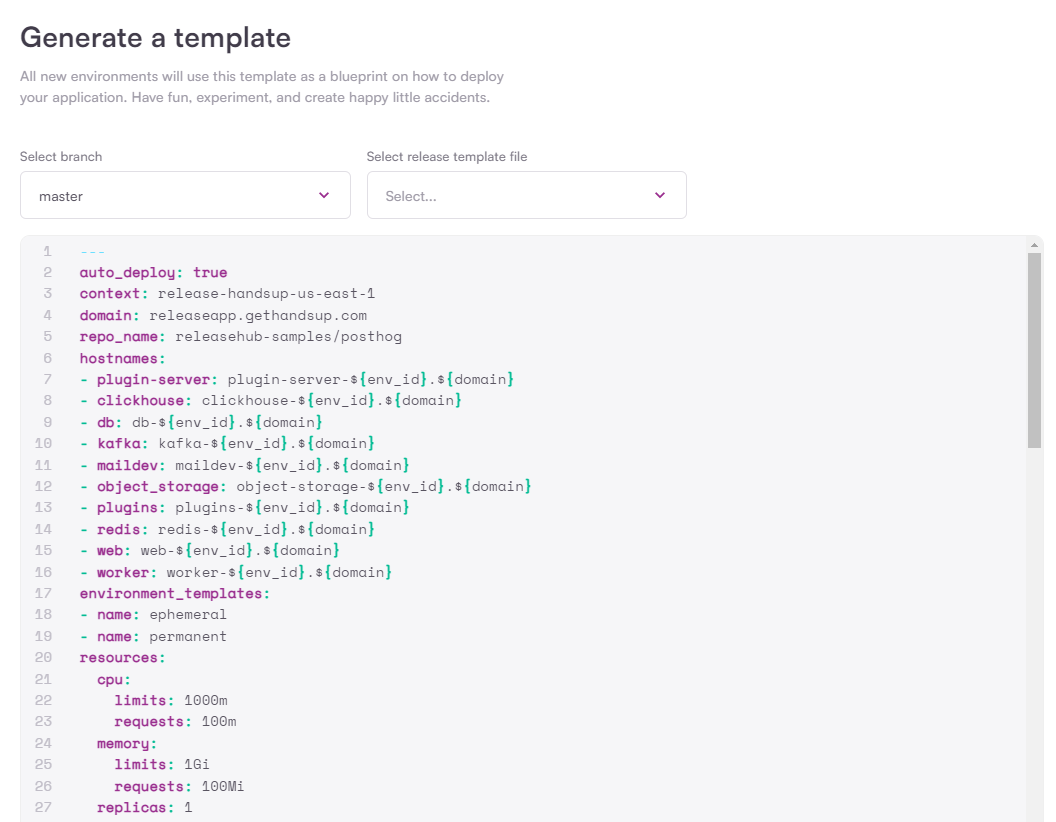
Task: Click the chevron arrow in the branch selector
Action: tap(324, 196)
